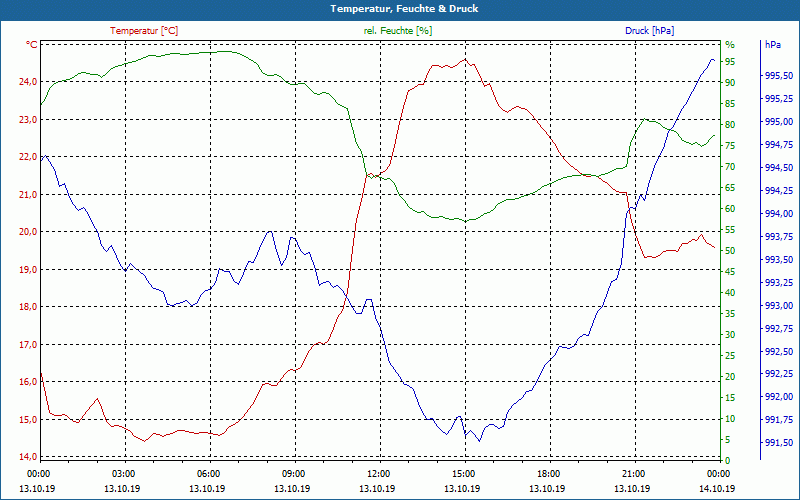800x500 pixels.
Task: Click pressure axis value '992,75'
Action: coord(779,329)
